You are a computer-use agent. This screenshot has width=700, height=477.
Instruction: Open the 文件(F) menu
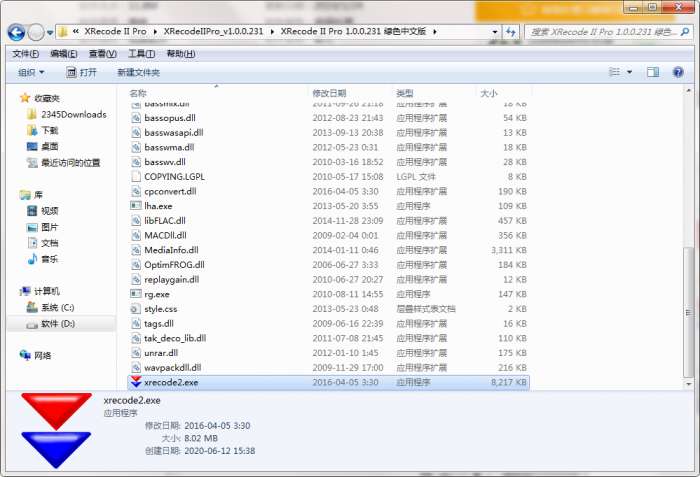25,54
